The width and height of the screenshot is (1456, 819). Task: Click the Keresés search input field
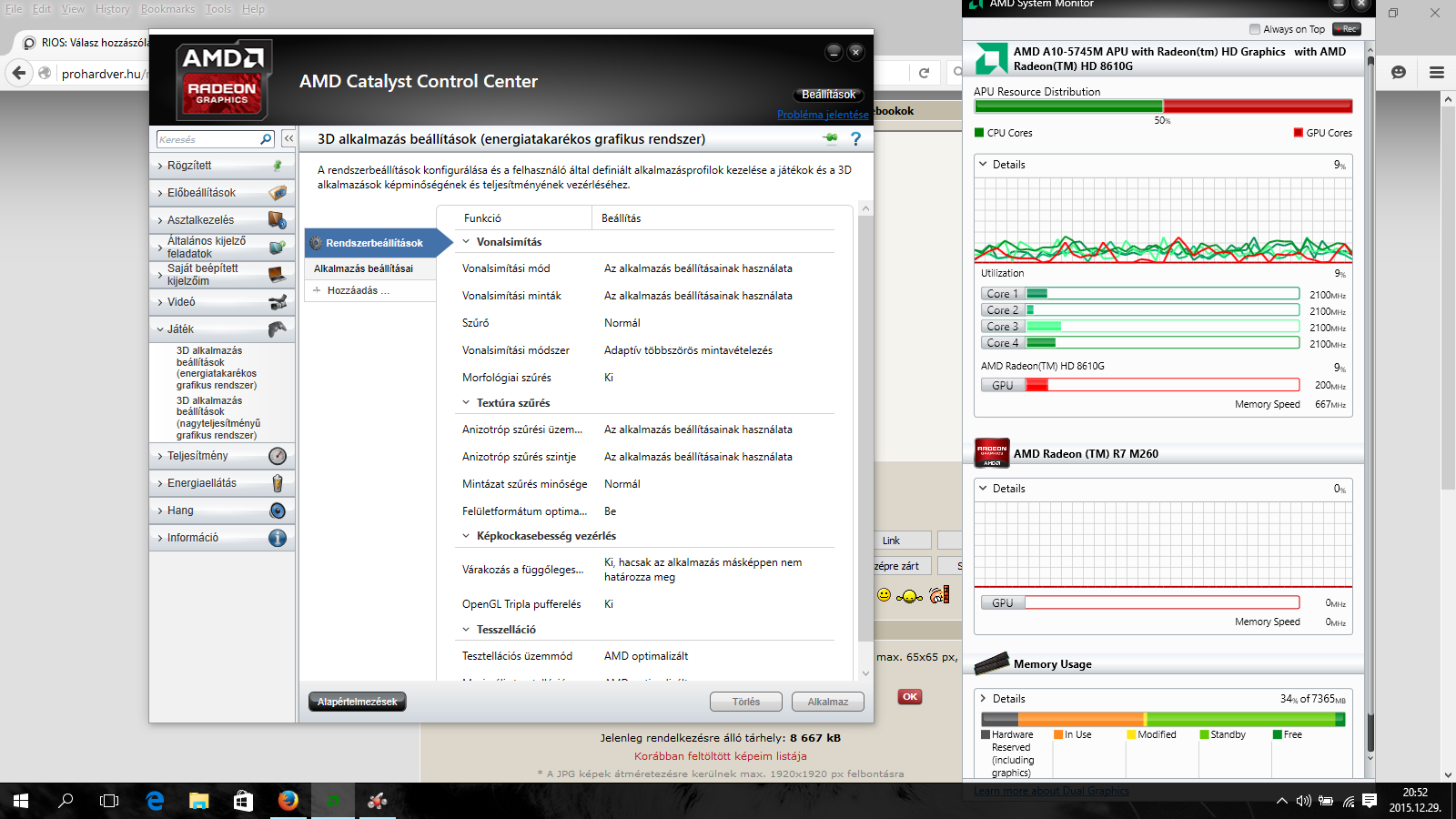coord(209,139)
